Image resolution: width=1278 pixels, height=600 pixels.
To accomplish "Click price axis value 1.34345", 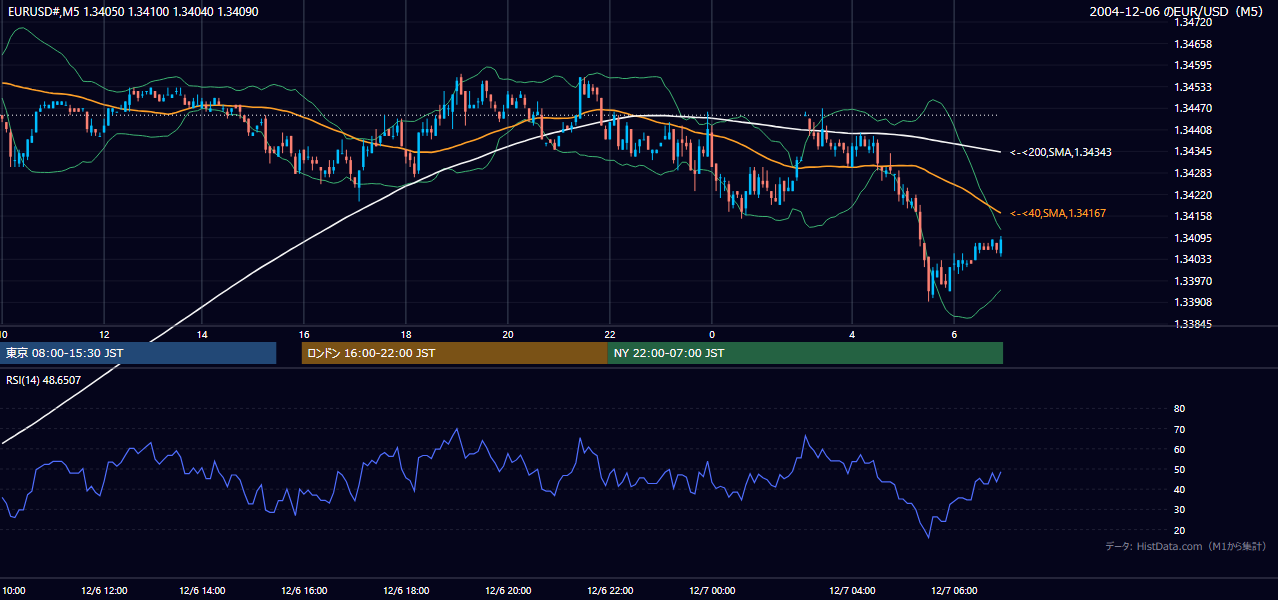I will 1191,151.
